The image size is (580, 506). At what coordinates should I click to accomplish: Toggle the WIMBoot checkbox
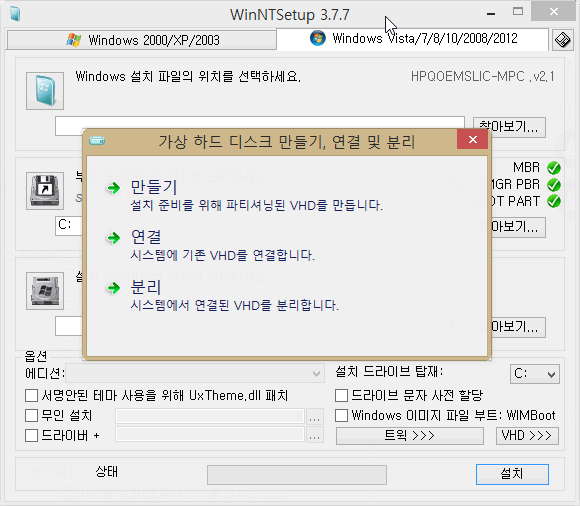341,415
